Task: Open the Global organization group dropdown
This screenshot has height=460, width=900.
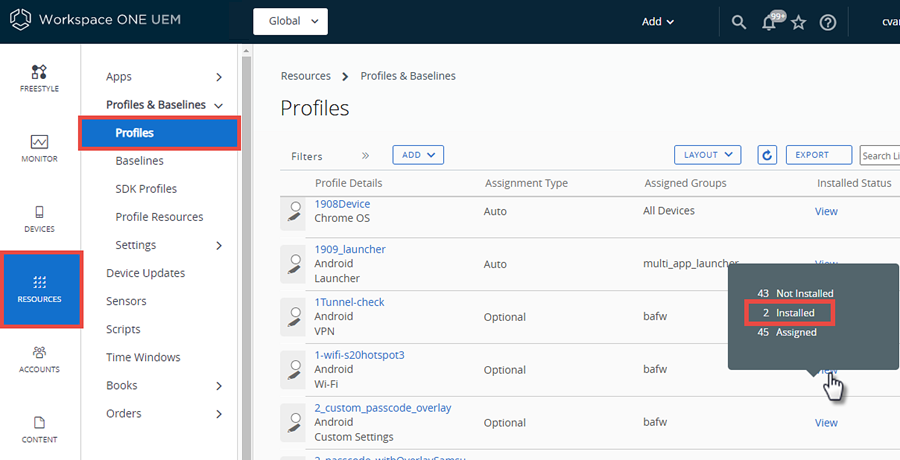Action: tap(290, 21)
